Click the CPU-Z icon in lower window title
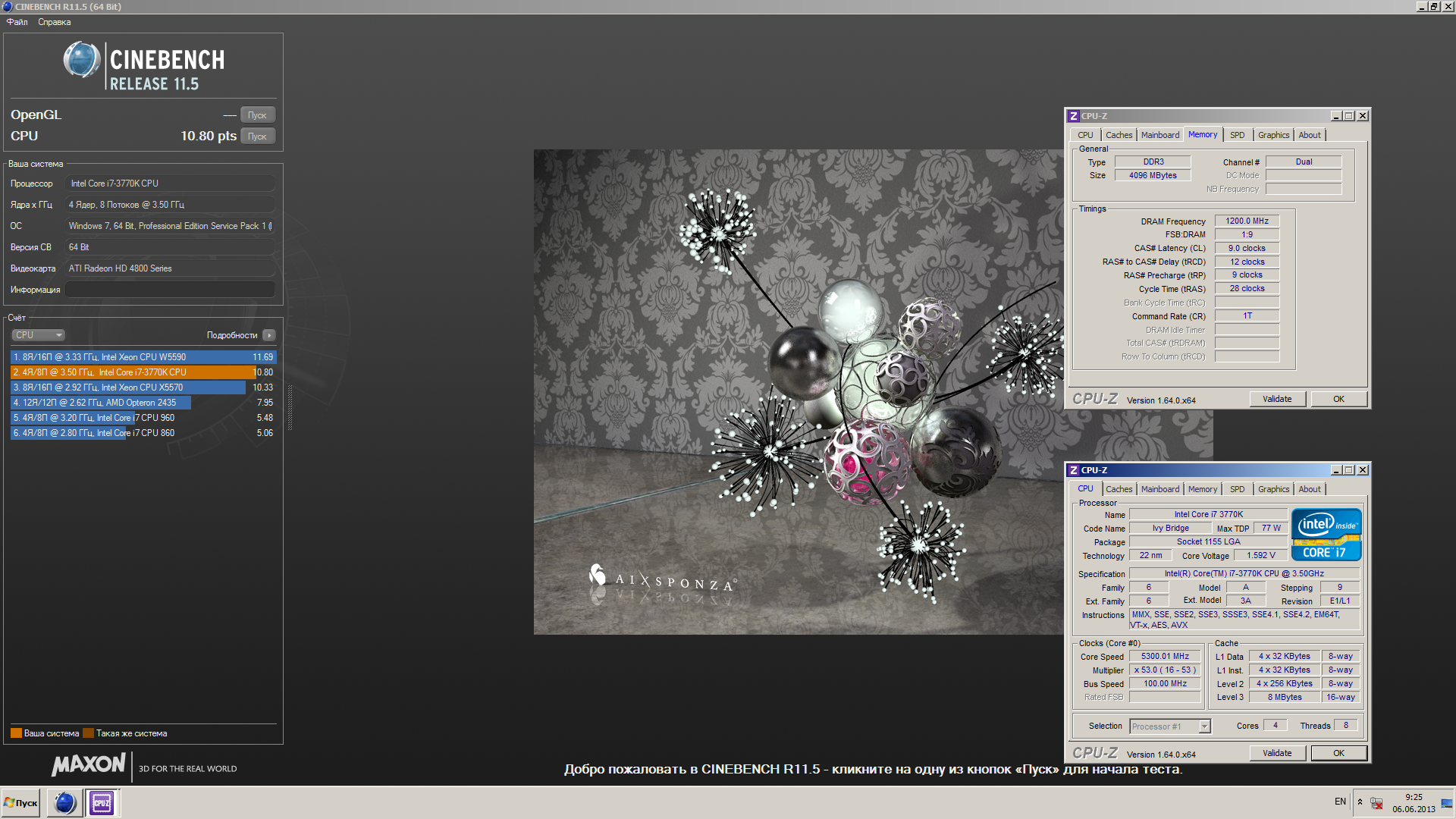The height and width of the screenshot is (819, 1456). [1073, 470]
